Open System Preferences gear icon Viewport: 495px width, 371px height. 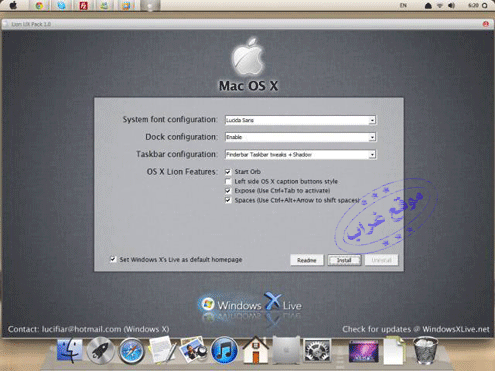[317, 350]
